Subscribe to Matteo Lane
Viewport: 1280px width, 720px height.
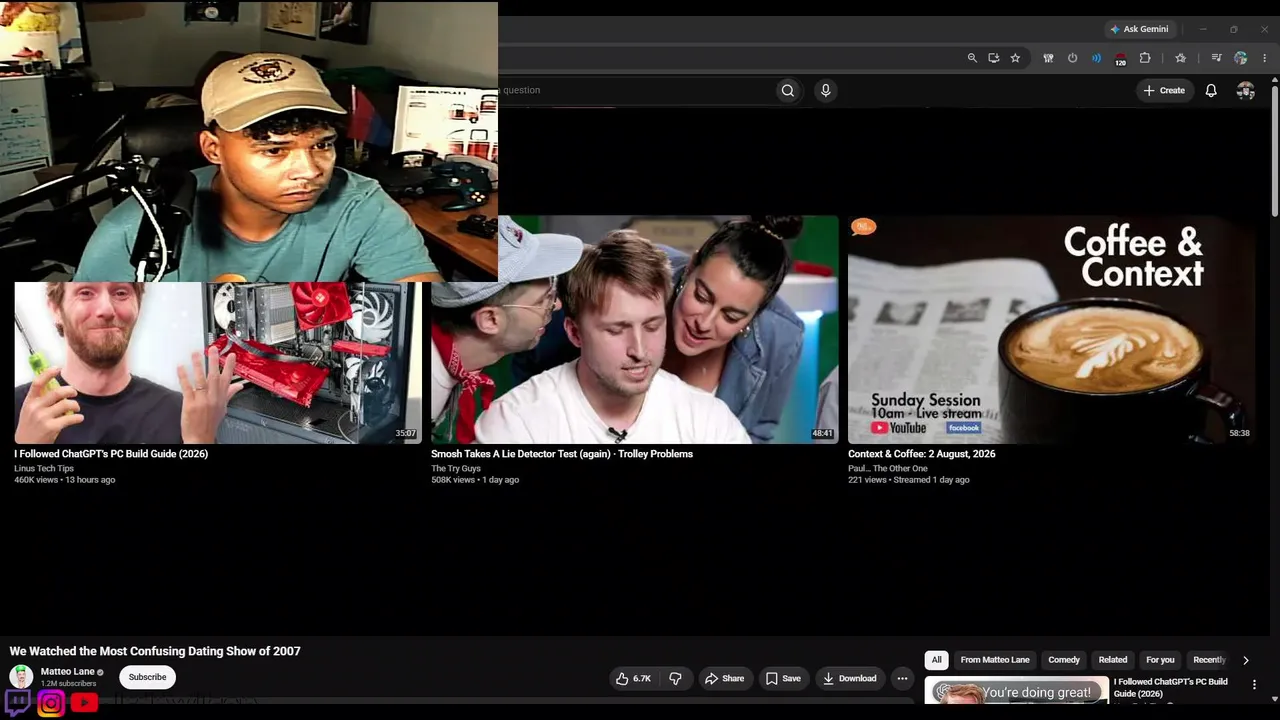pyautogui.click(x=147, y=677)
